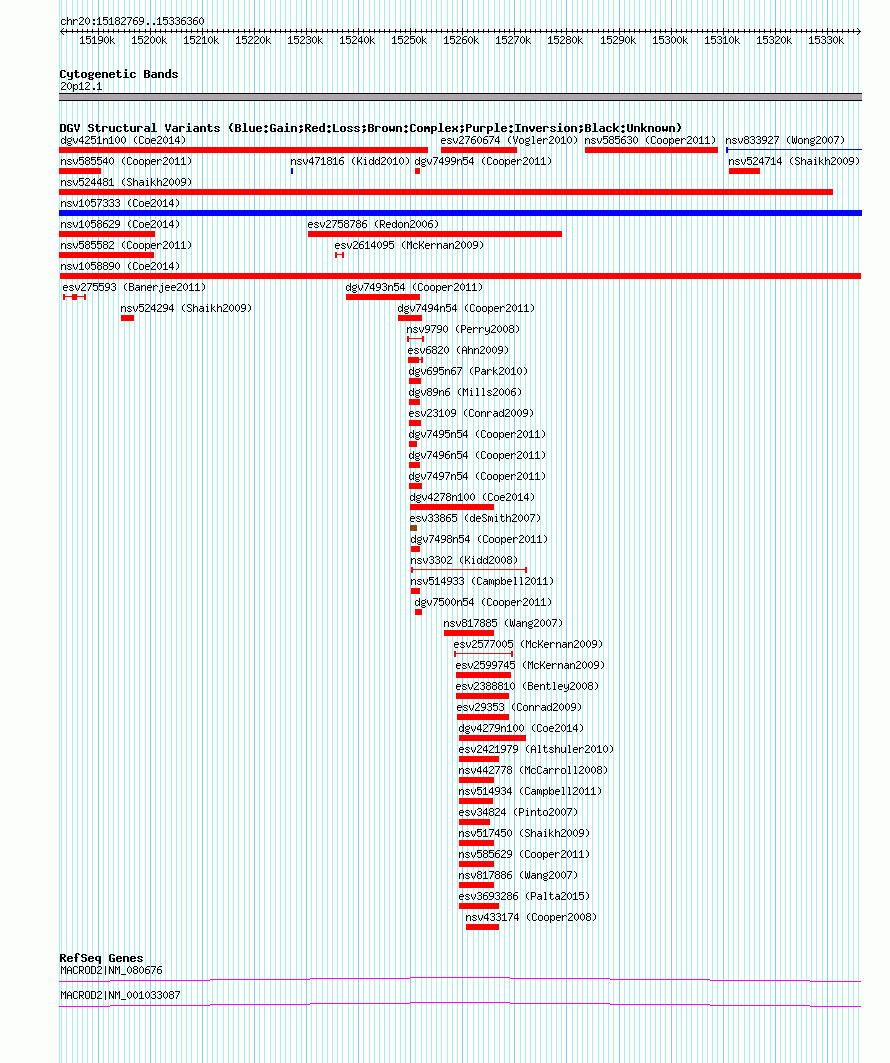Click the esv2614095 (McKernan2009) label
The height and width of the screenshot is (1063, 890).
409,245
